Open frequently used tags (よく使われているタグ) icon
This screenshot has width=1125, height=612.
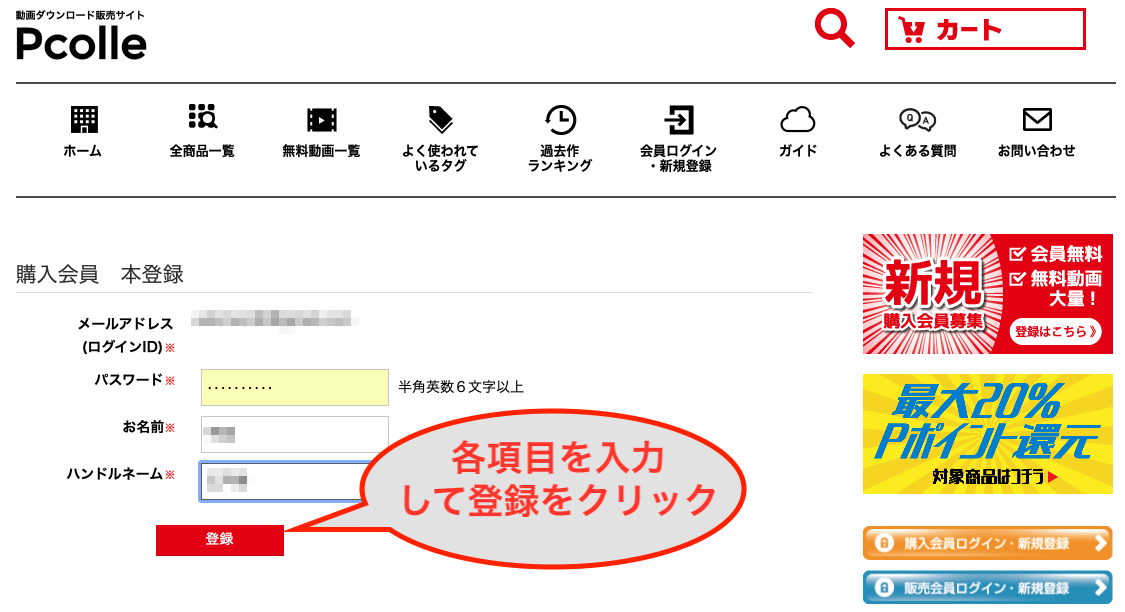[440, 121]
